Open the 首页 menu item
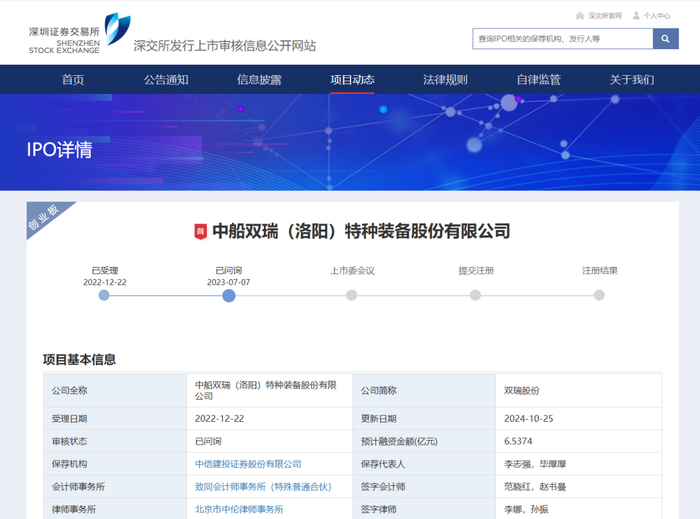The height and width of the screenshot is (519, 700). tap(73, 80)
